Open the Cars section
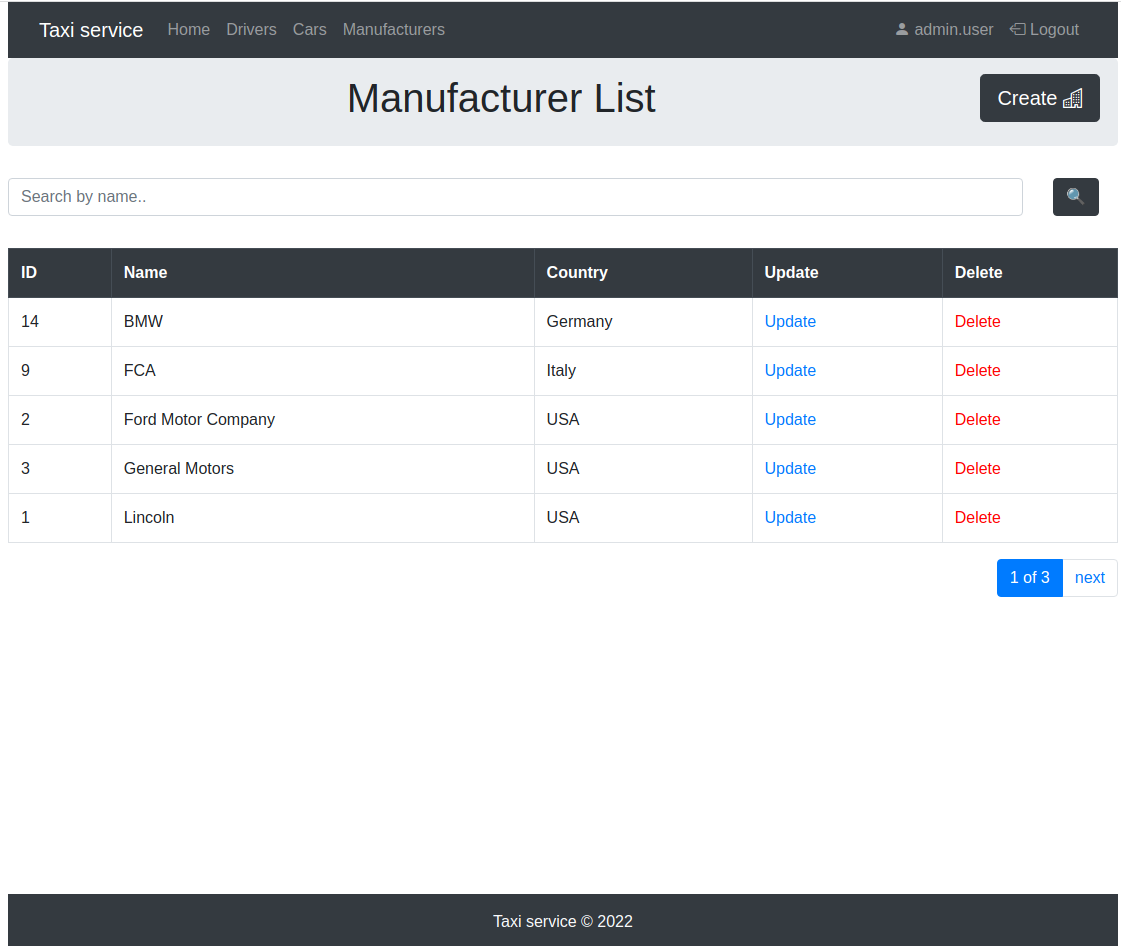Viewport: 1121px width, 946px height. (310, 29)
